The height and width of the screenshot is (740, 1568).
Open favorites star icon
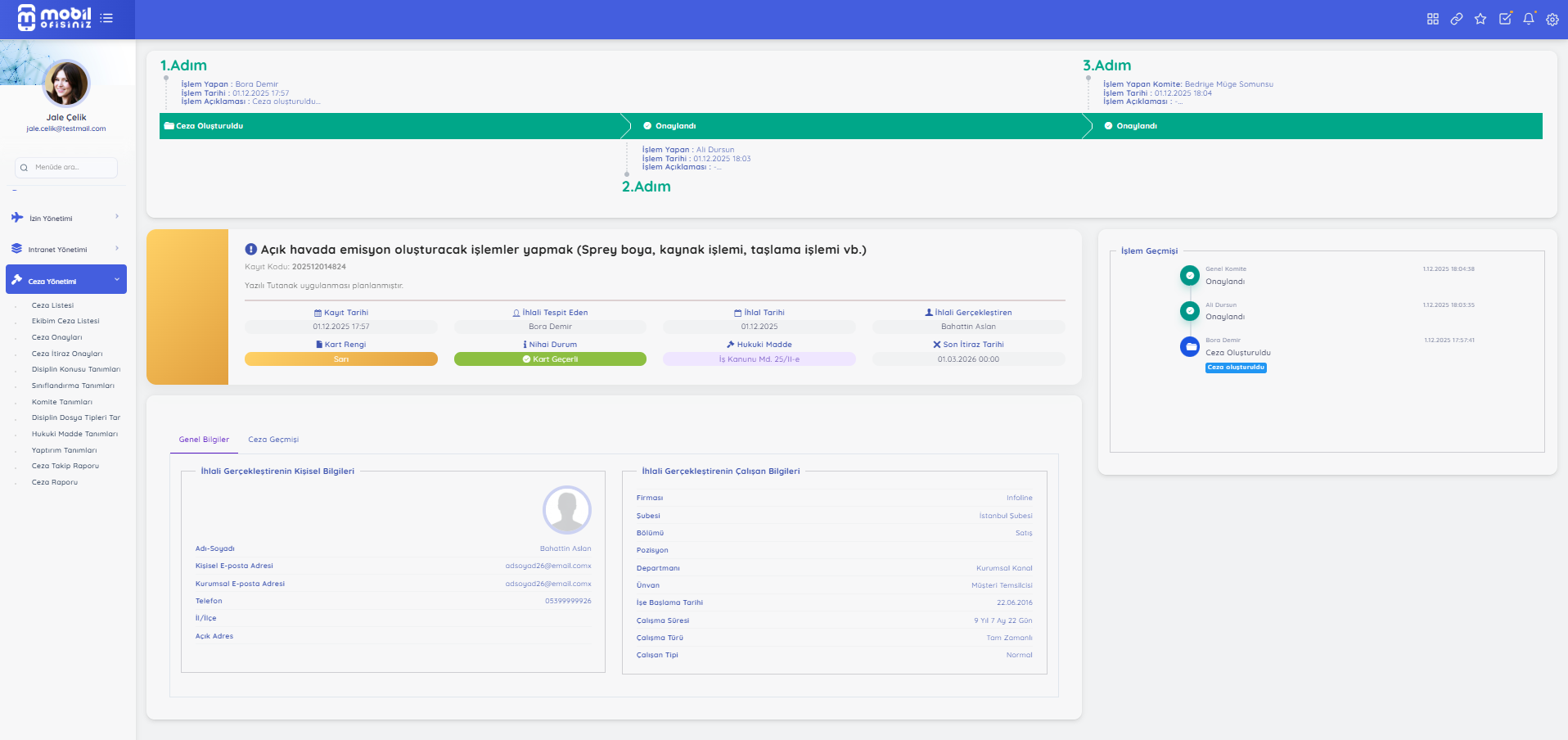[1480, 19]
